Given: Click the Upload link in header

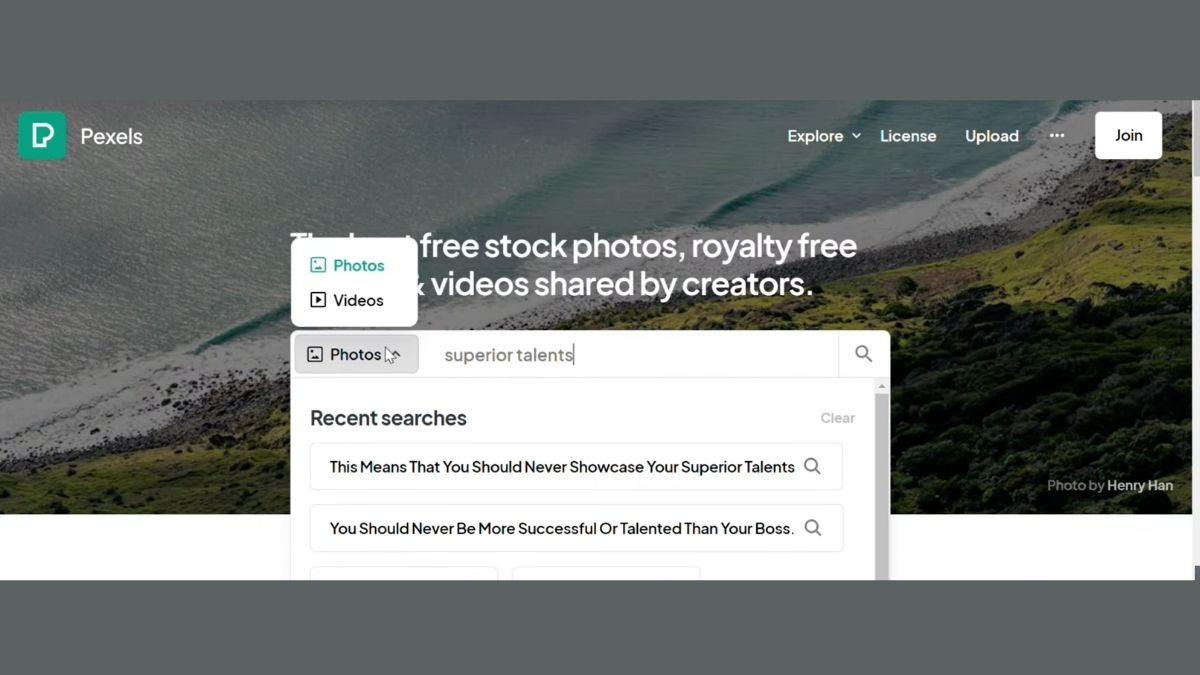Looking at the screenshot, I should [992, 136].
